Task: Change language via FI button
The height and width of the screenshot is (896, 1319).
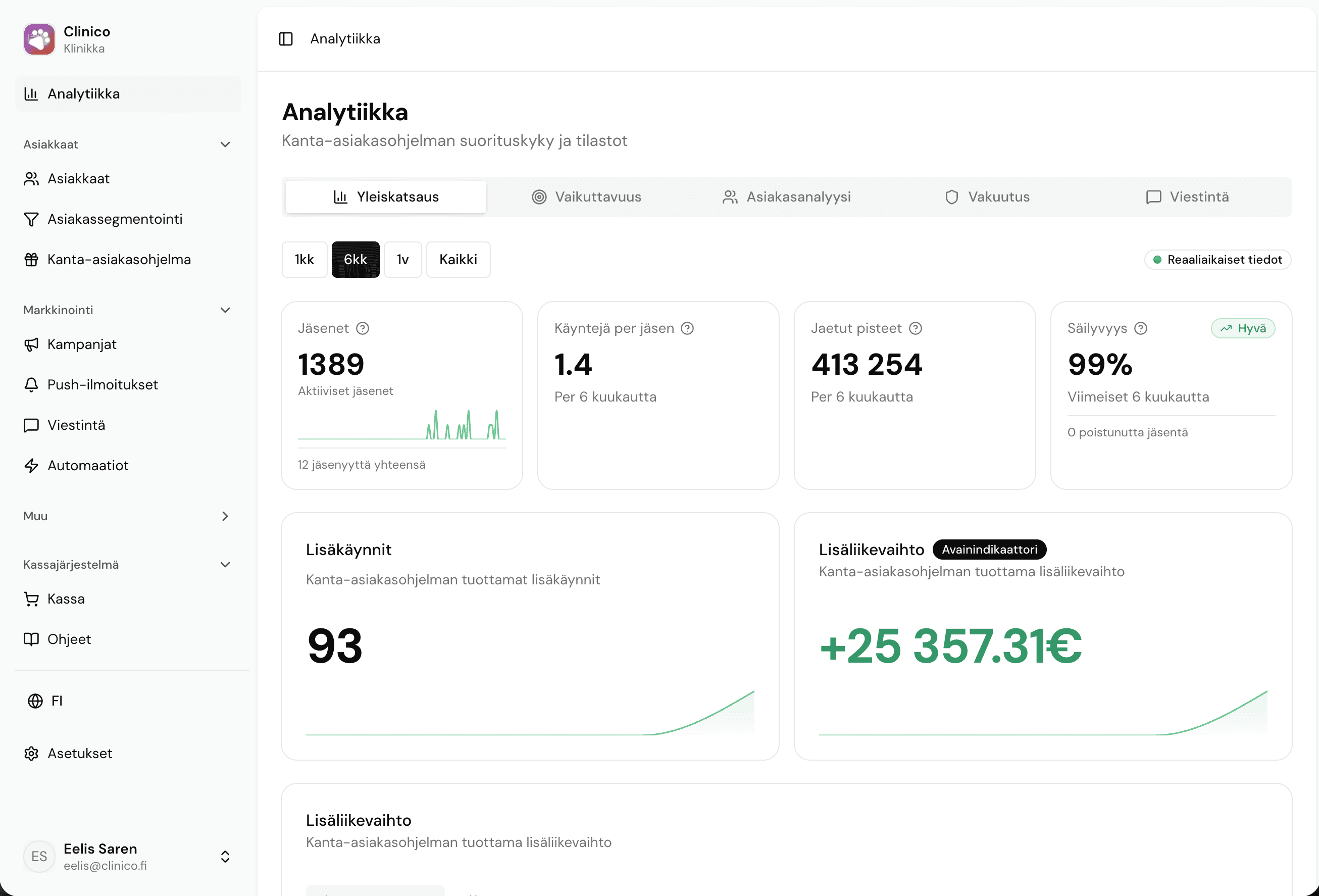Action: point(45,701)
